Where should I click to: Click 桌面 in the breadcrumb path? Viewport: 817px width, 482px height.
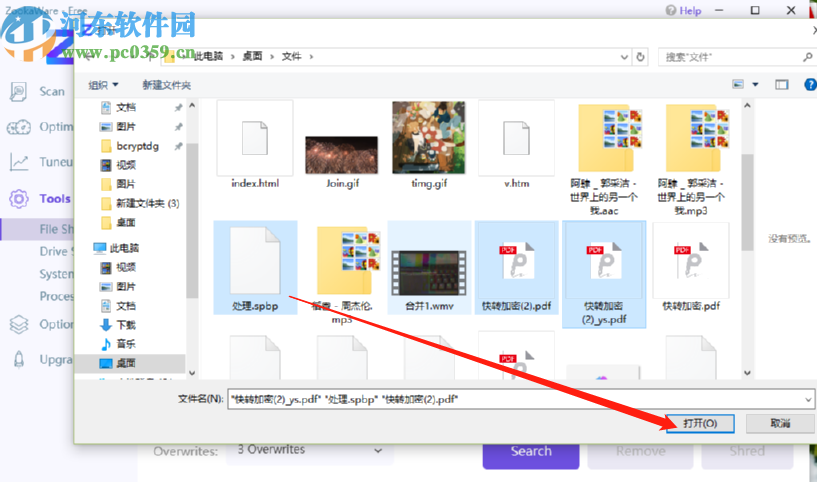[252, 56]
